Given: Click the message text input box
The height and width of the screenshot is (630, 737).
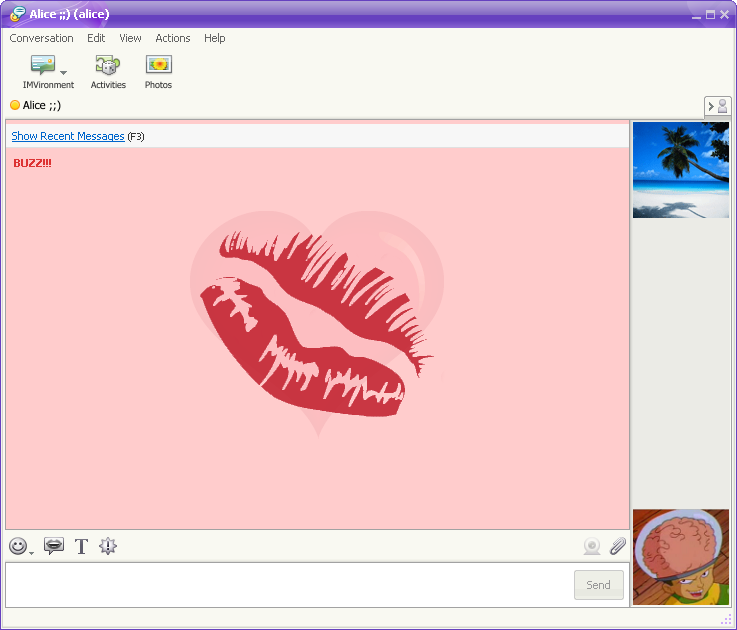Looking at the screenshot, I should pyautogui.click(x=288, y=585).
